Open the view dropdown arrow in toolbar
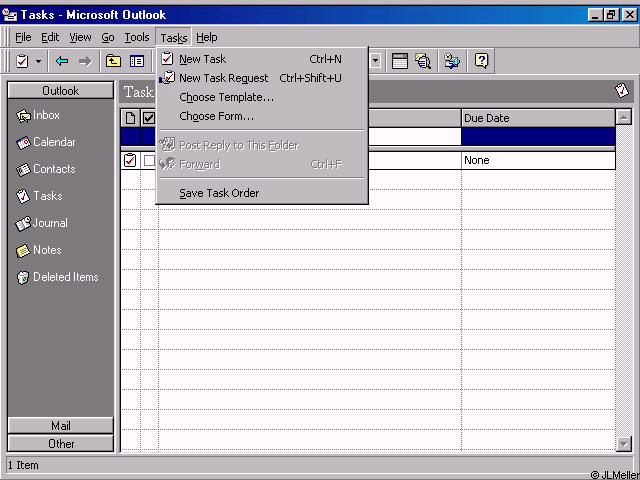Image resolution: width=640 pixels, height=480 pixels. (376, 62)
